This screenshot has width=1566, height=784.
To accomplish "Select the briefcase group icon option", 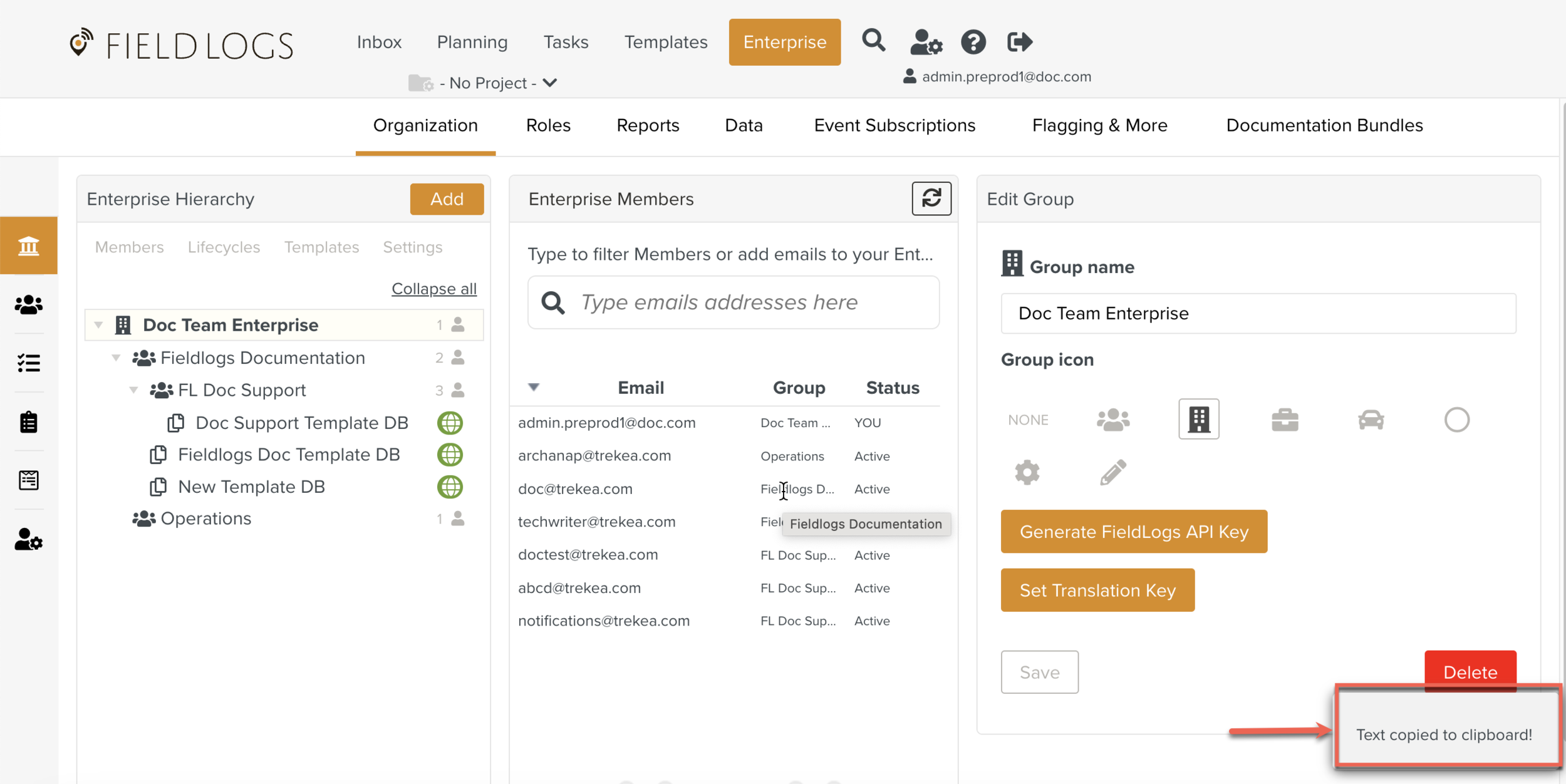I will [x=1284, y=420].
